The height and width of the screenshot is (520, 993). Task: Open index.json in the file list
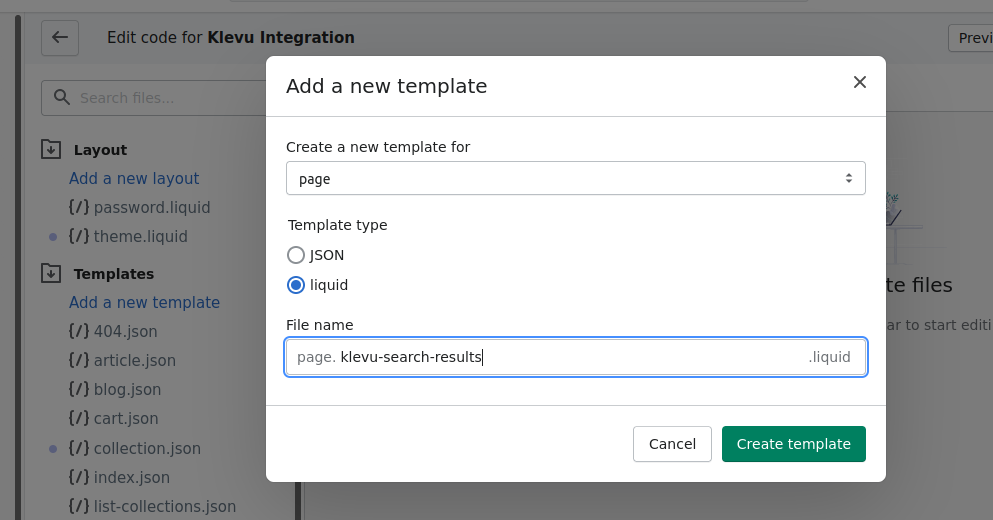[131, 478]
